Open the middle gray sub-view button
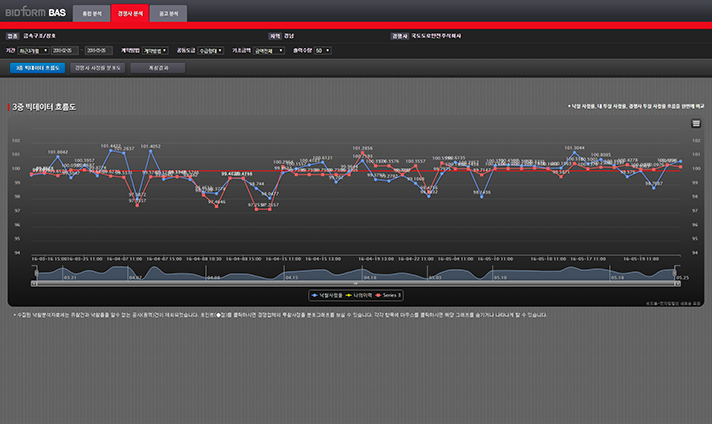The height and width of the screenshot is (424, 712). (98, 68)
